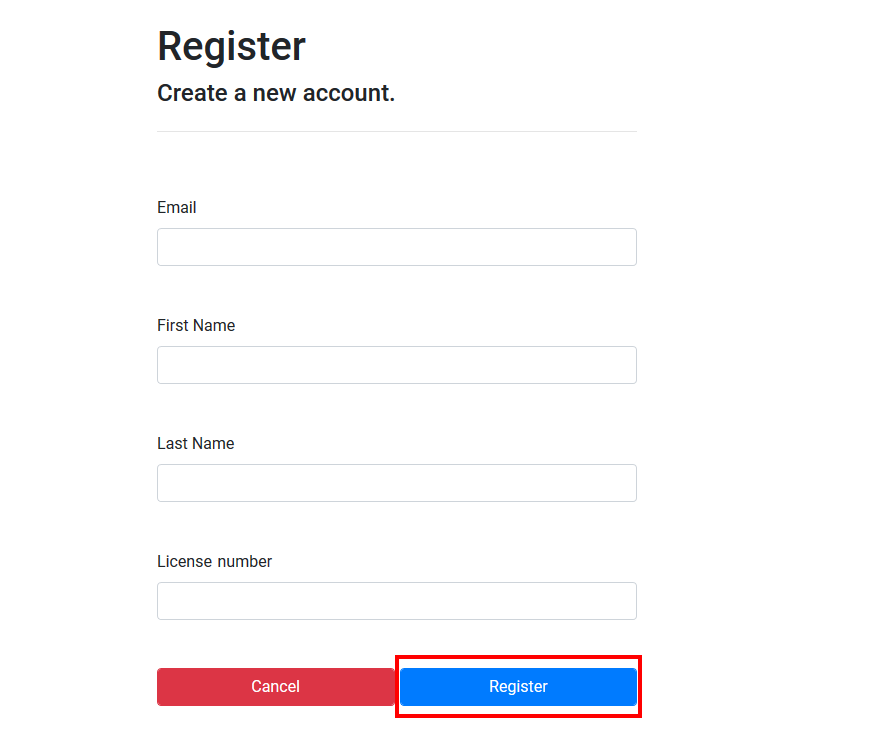Screen dimensions: 873x739
Task: Activate the text box under Last Name
Action: point(396,483)
